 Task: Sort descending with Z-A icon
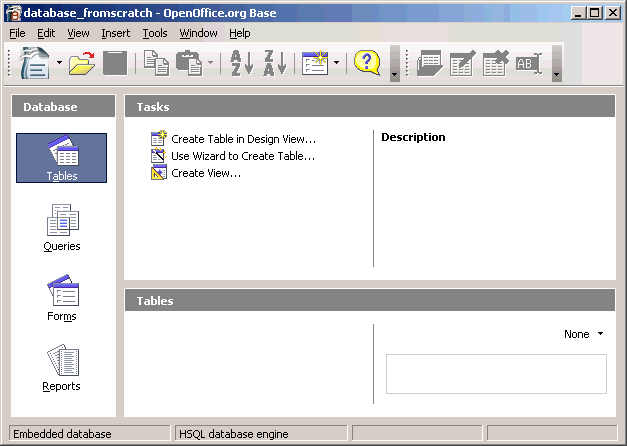pyautogui.click(x=275, y=63)
